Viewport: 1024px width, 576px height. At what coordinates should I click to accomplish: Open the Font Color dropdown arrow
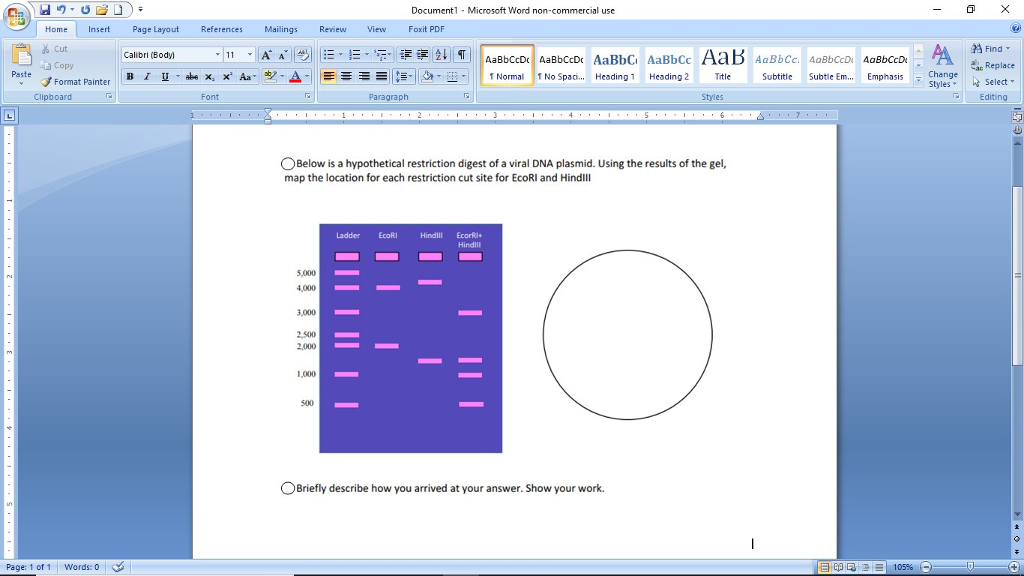tap(306, 78)
